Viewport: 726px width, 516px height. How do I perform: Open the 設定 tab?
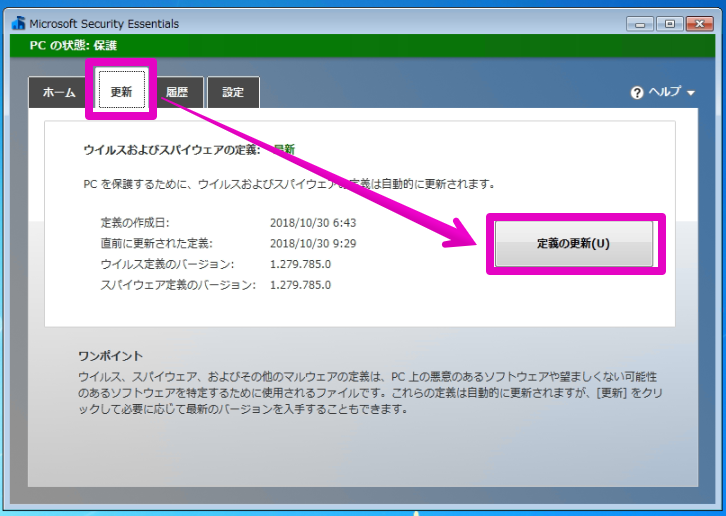click(233, 92)
